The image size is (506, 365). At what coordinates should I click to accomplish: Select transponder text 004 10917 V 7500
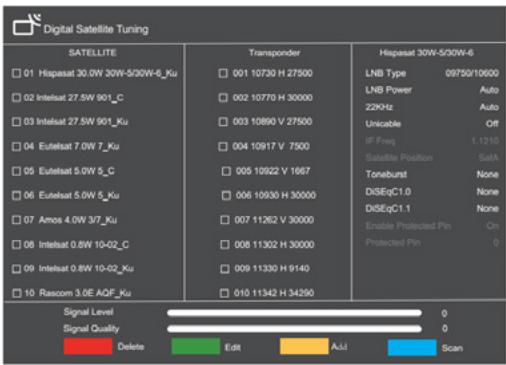coord(271,146)
